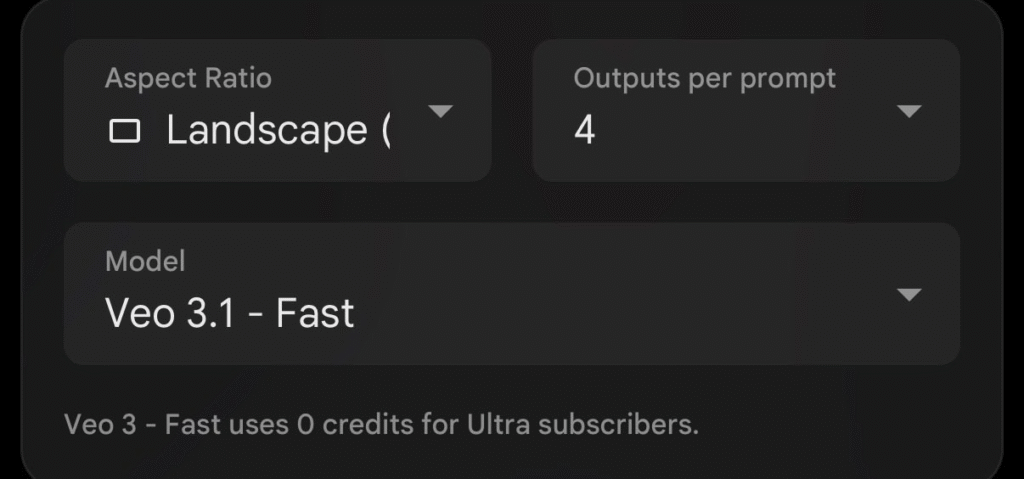The image size is (1024, 479).
Task: Click the Model dropdown arrow icon
Action: coord(908,294)
